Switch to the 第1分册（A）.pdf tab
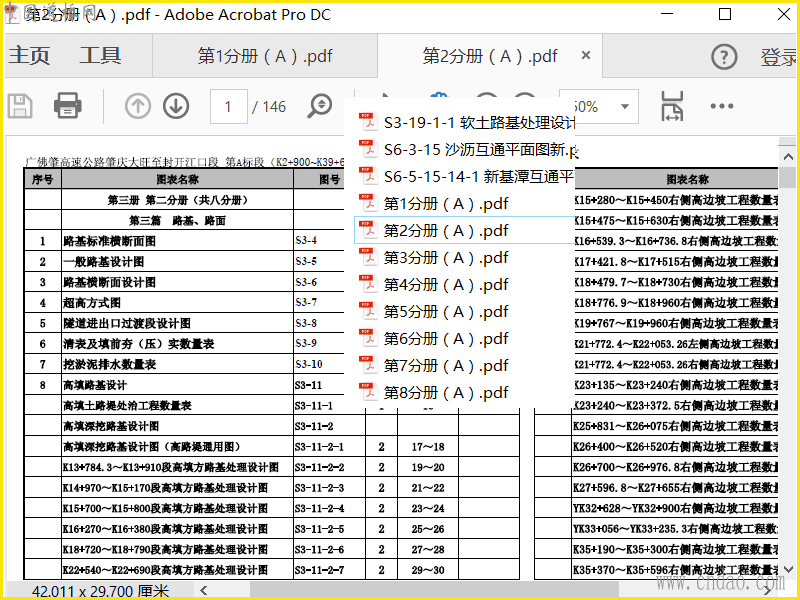This screenshot has height=600, width=800. pyautogui.click(x=265, y=56)
